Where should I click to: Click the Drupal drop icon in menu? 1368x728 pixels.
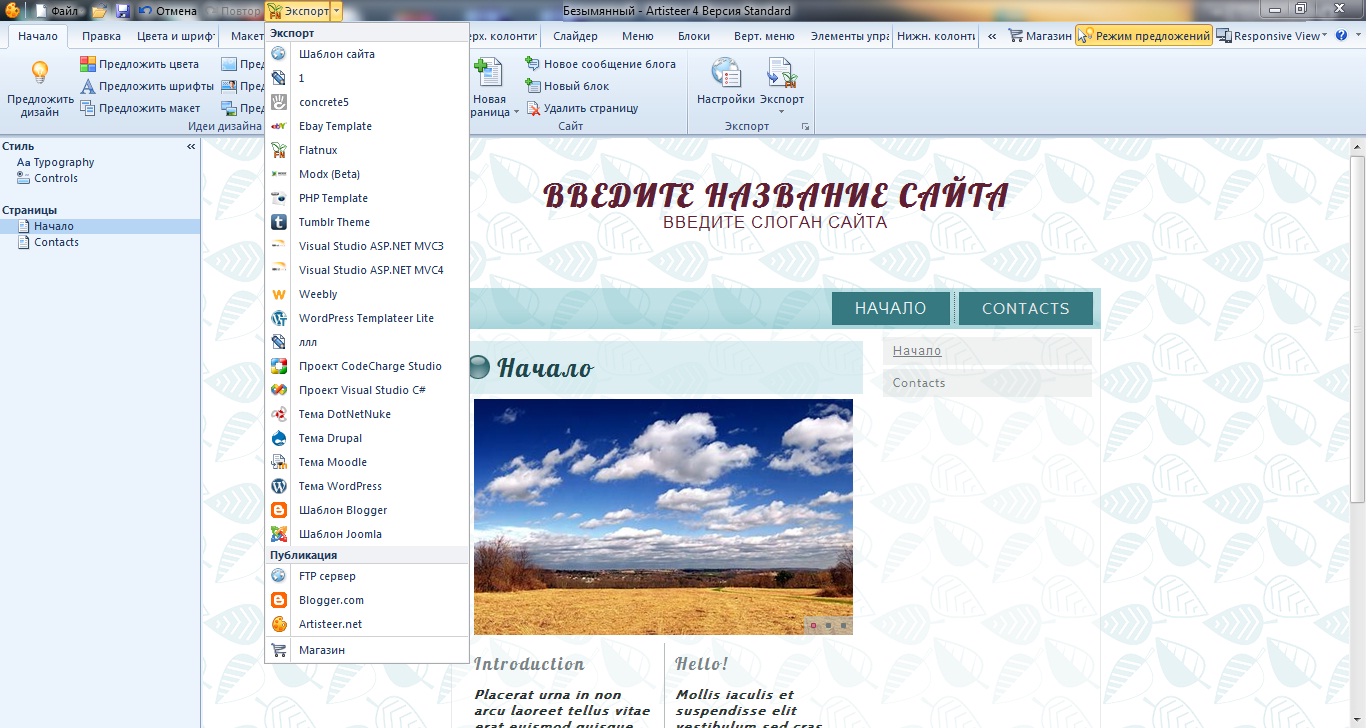[279, 438]
